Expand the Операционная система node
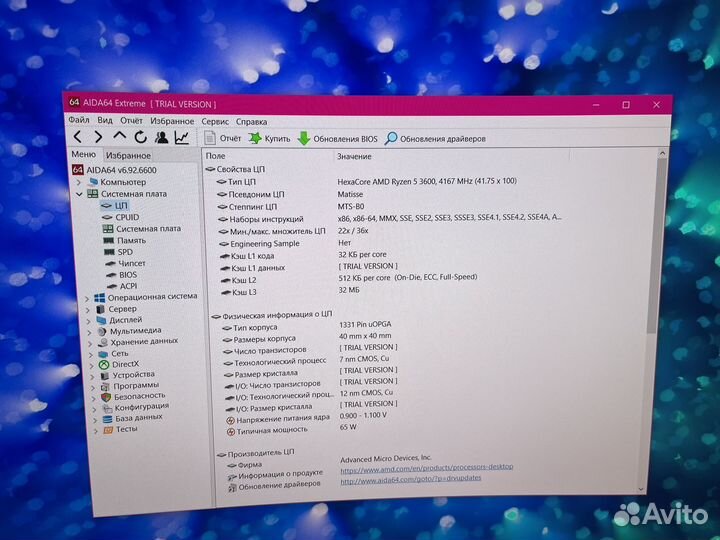The width and height of the screenshot is (720, 540). click(x=87, y=298)
